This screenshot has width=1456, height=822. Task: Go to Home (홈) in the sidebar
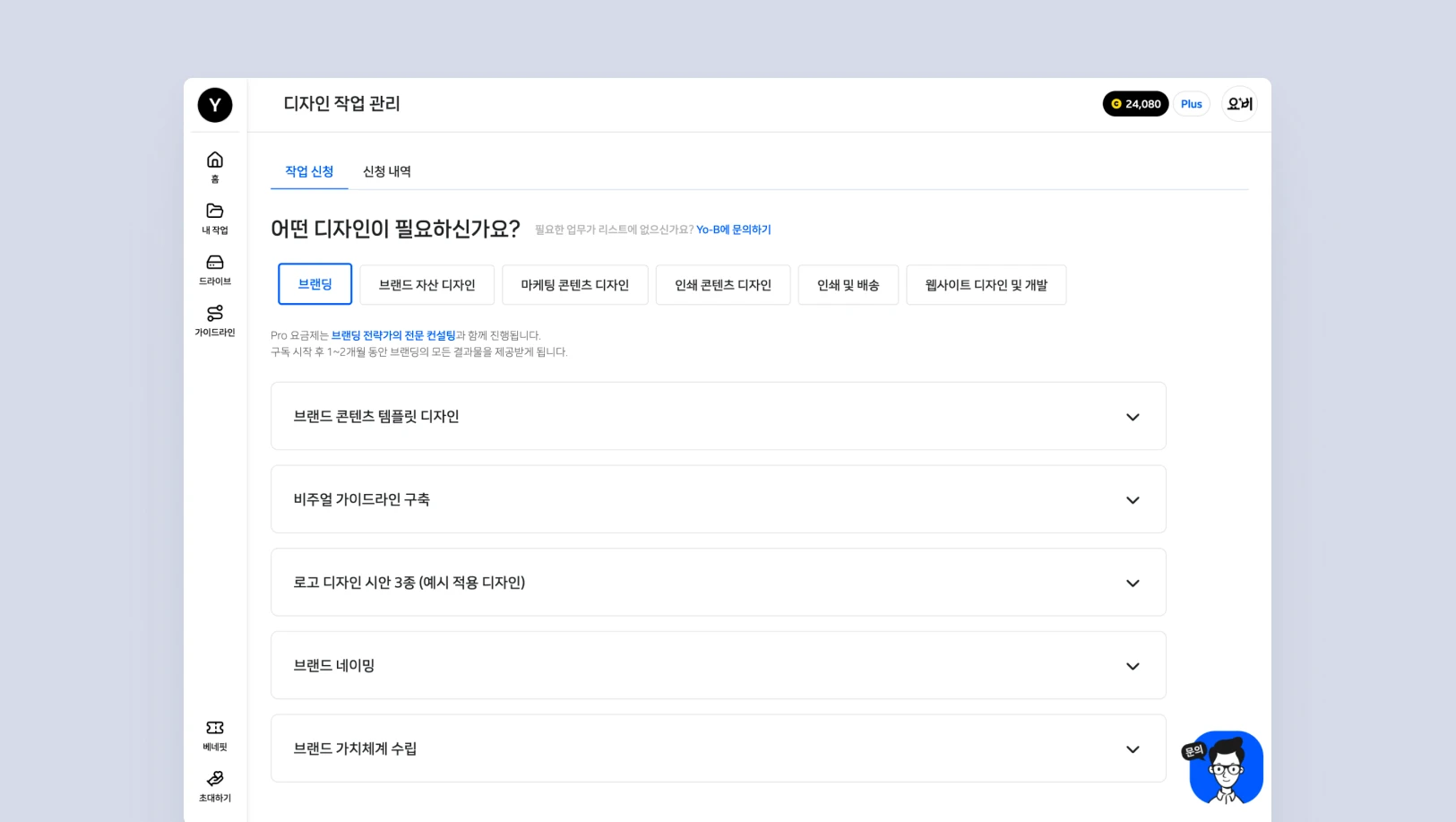point(215,167)
